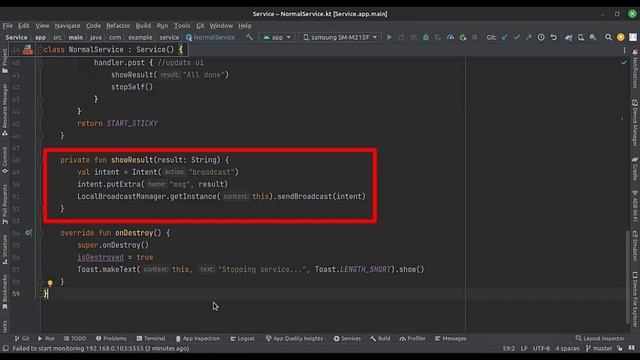Click the service breadcrumb segment
Screen dimensions: 640x360
(169, 37)
